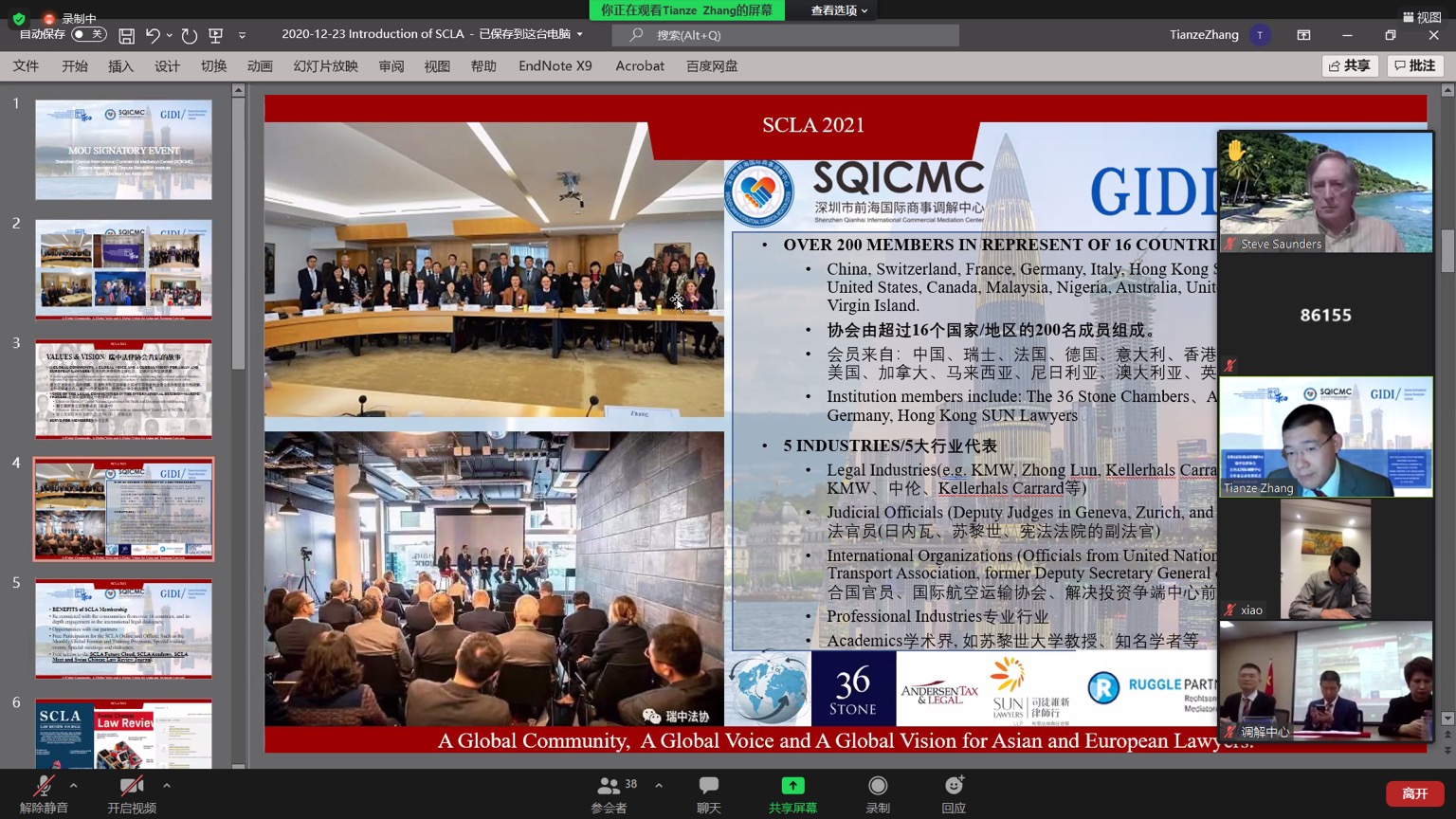Click the 批注 (Comments) button
The height and width of the screenshot is (819, 1456).
tap(1414, 65)
